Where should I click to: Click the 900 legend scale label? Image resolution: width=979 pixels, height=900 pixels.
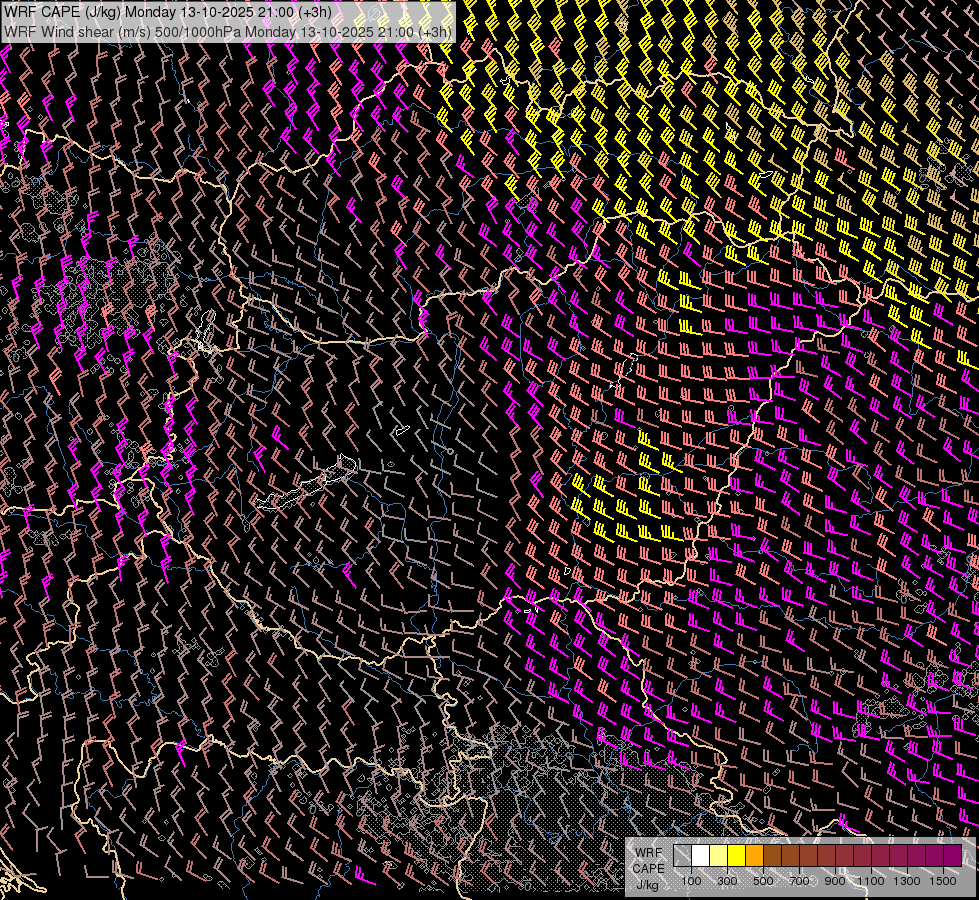[835, 881]
